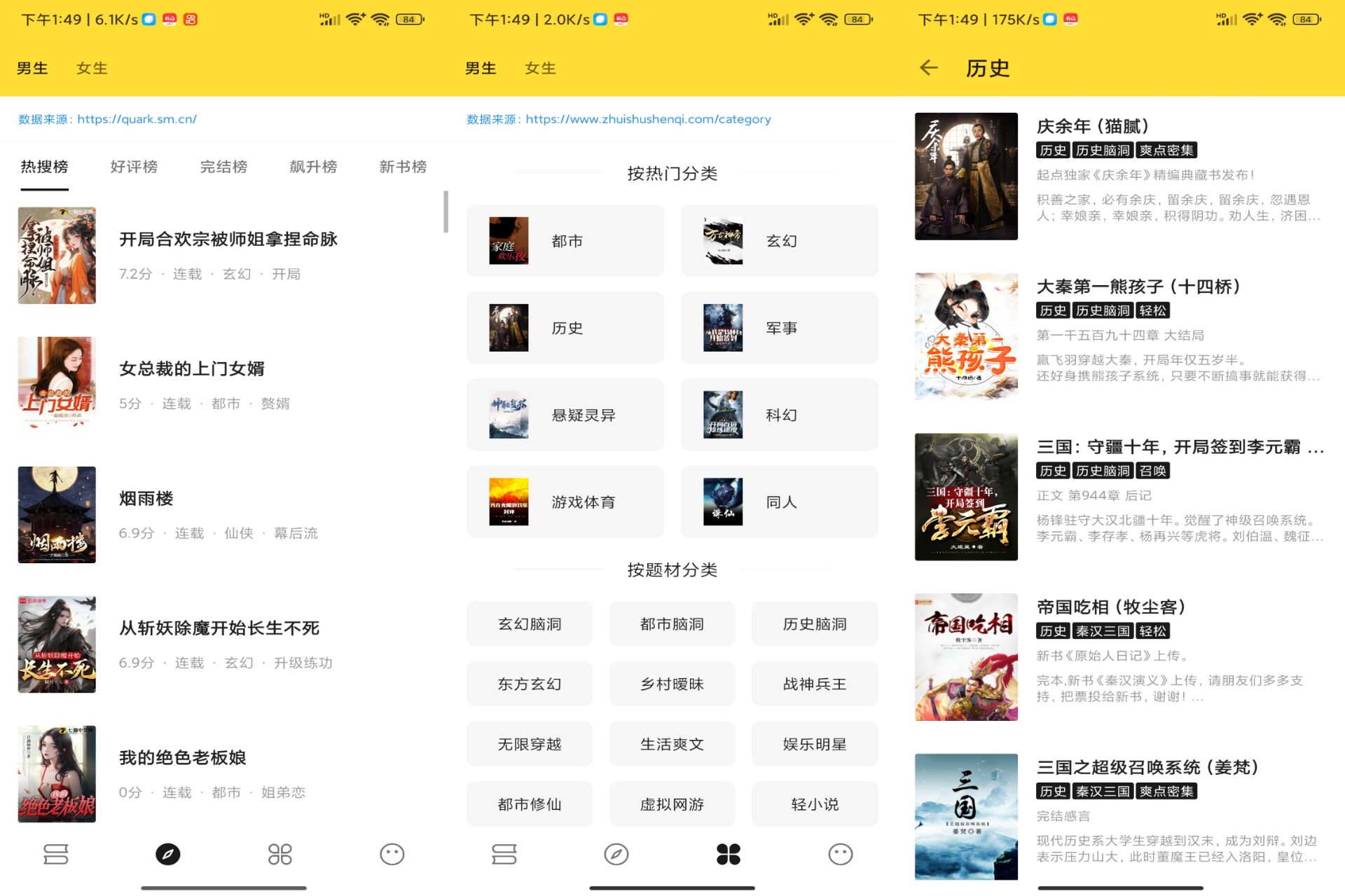The height and width of the screenshot is (896, 1345).
Task: Choose 战神兵王 genre chip
Action: (815, 684)
